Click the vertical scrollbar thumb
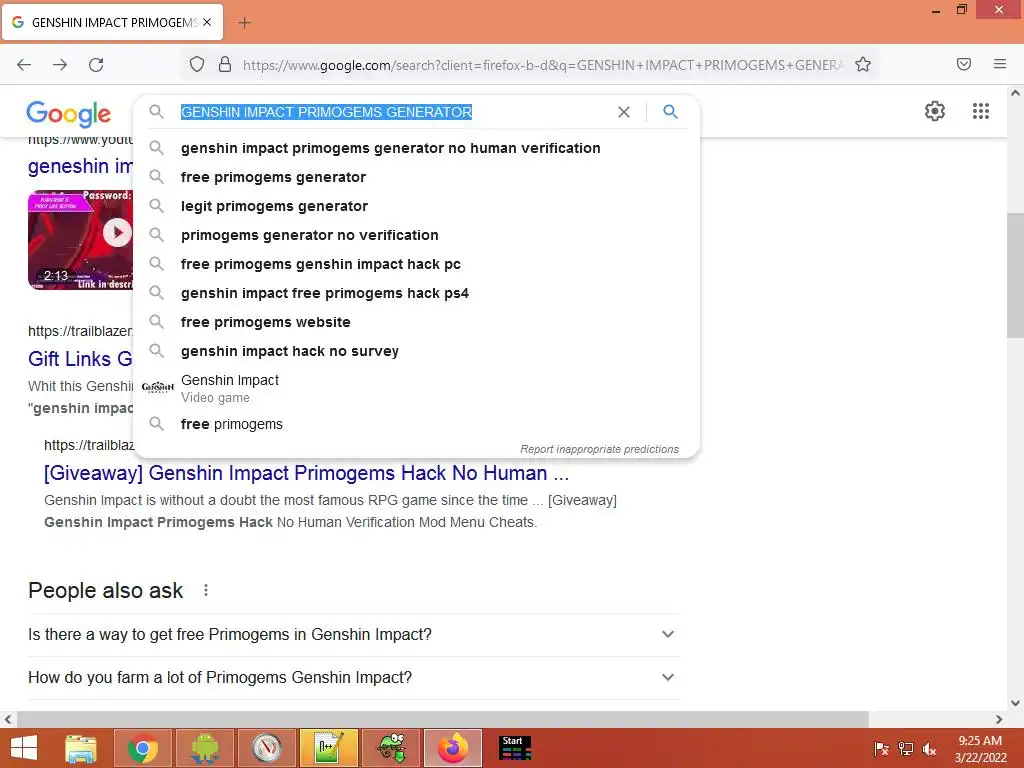 [1015, 275]
